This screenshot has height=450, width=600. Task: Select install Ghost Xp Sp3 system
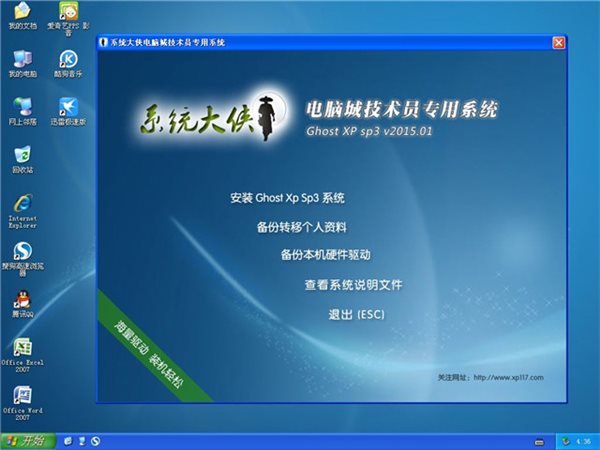point(287,198)
